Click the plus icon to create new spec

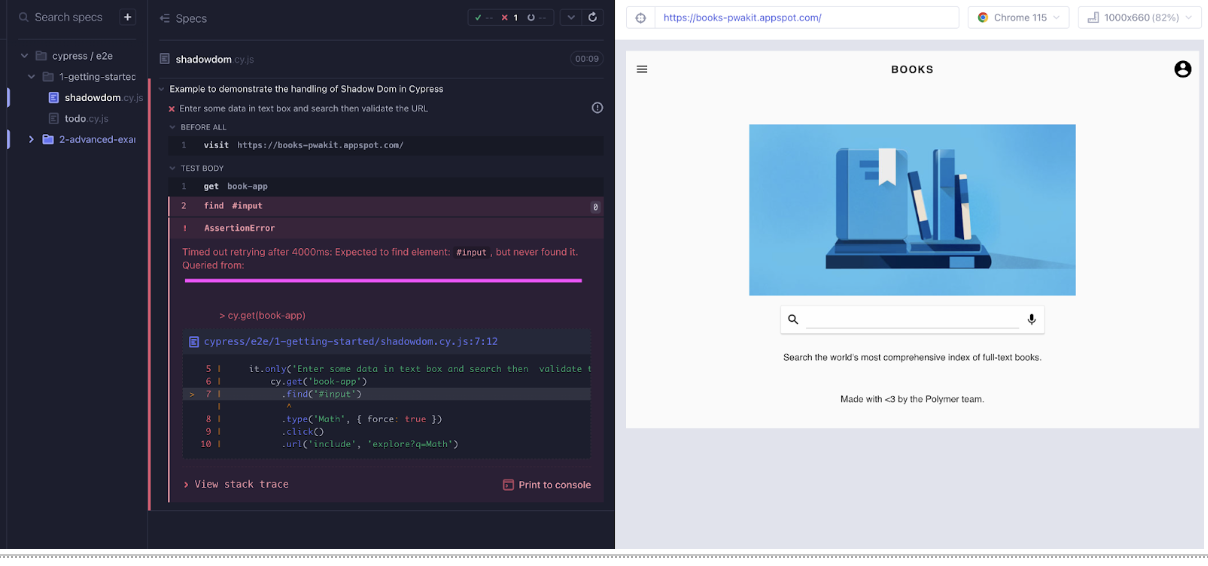coord(127,17)
